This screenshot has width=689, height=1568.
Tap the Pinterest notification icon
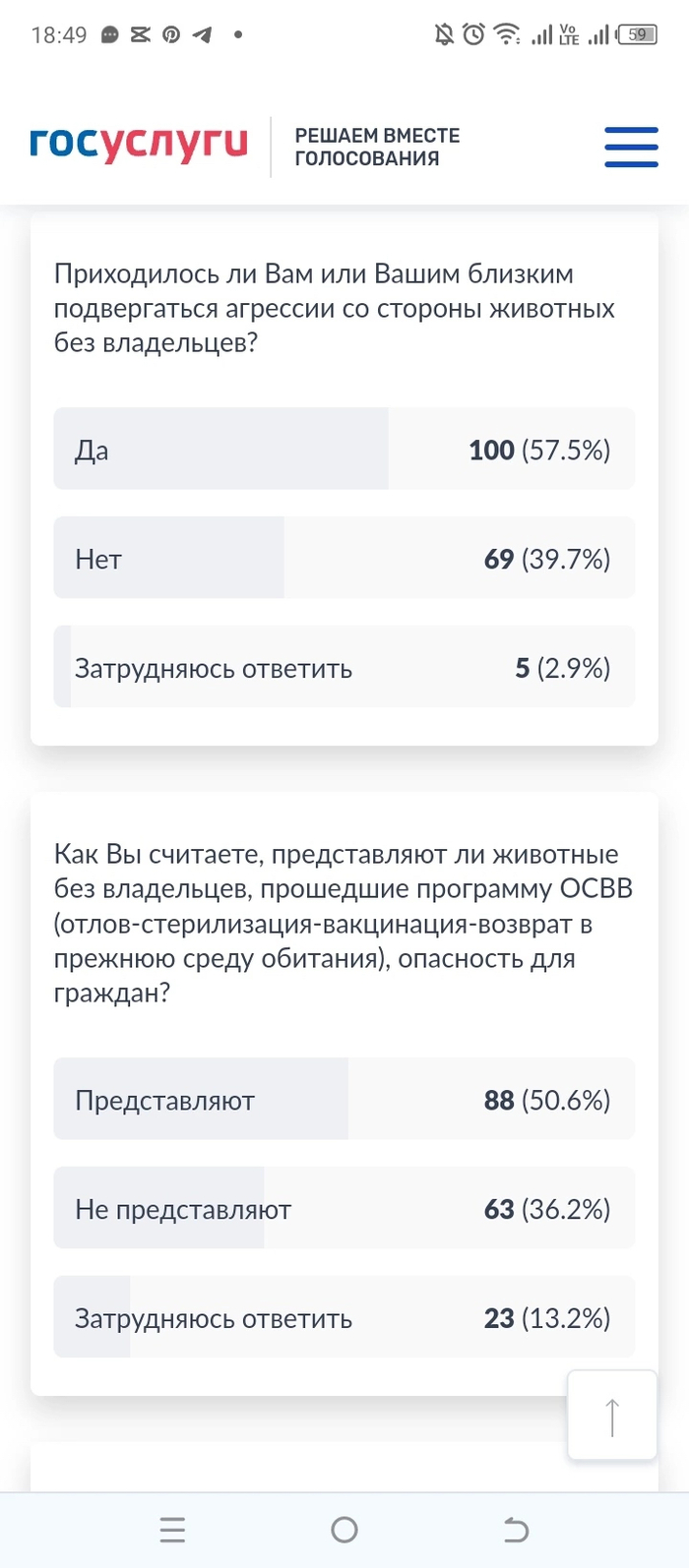click(x=171, y=35)
